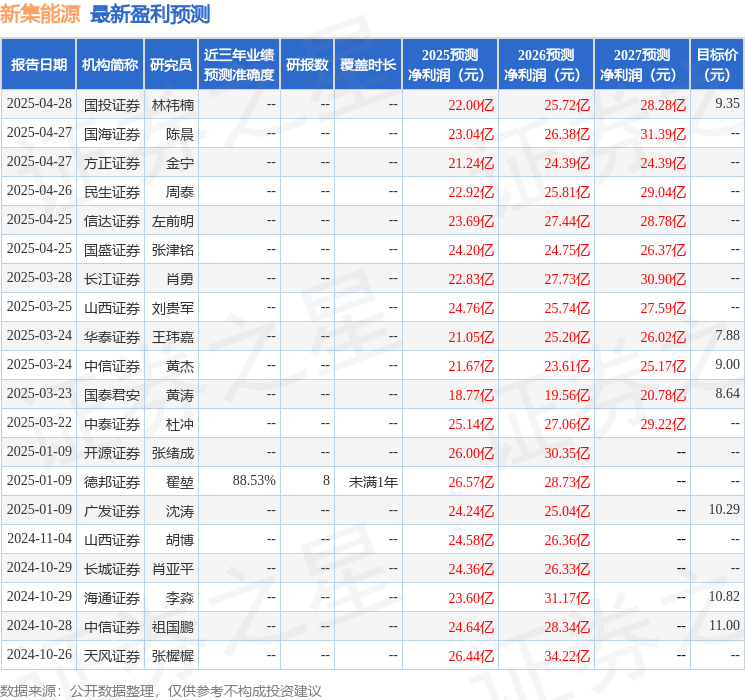The width and height of the screenshot is (745, 700).
Task: Select researcher 胡博
Action: (x=180, y=540)
